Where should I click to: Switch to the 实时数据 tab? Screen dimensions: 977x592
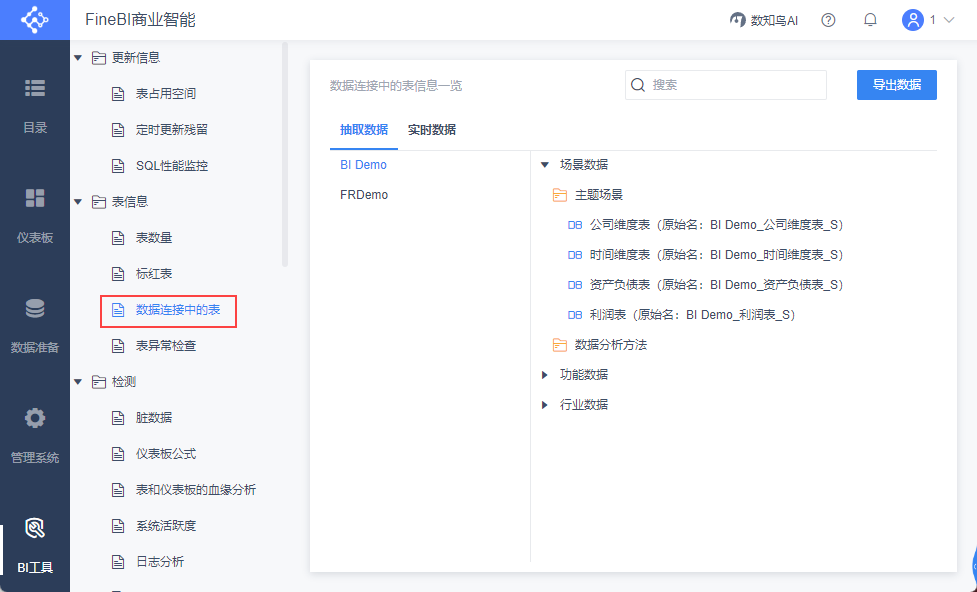(432, 130)
